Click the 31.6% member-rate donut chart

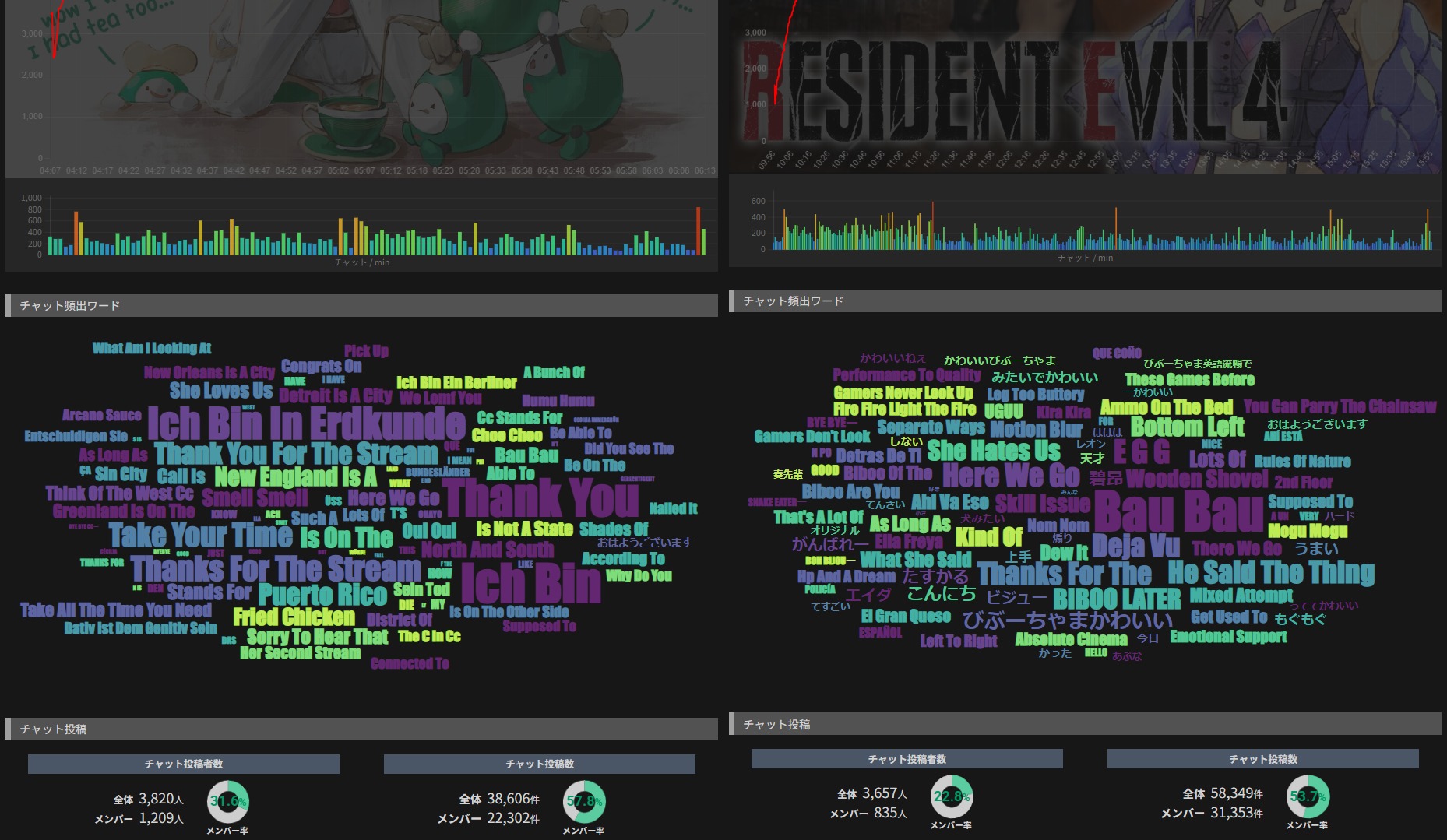pyautogui.click(x=227, y=802)
